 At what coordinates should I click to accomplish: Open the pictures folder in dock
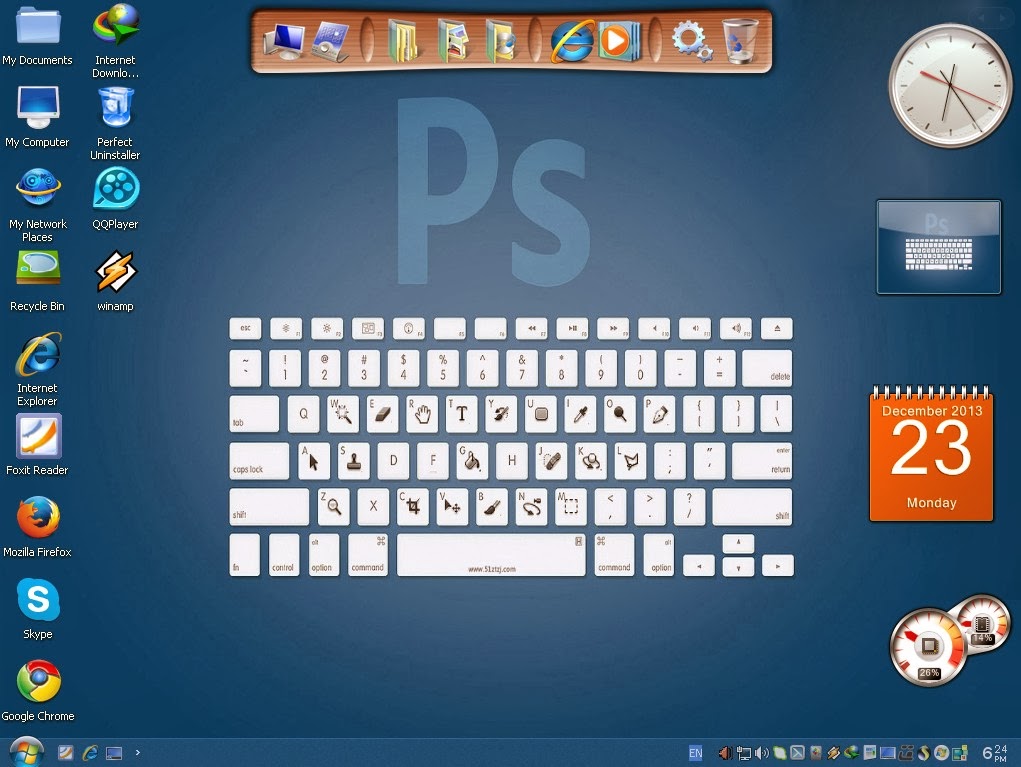pyautogui.click(x=454, y=41)
